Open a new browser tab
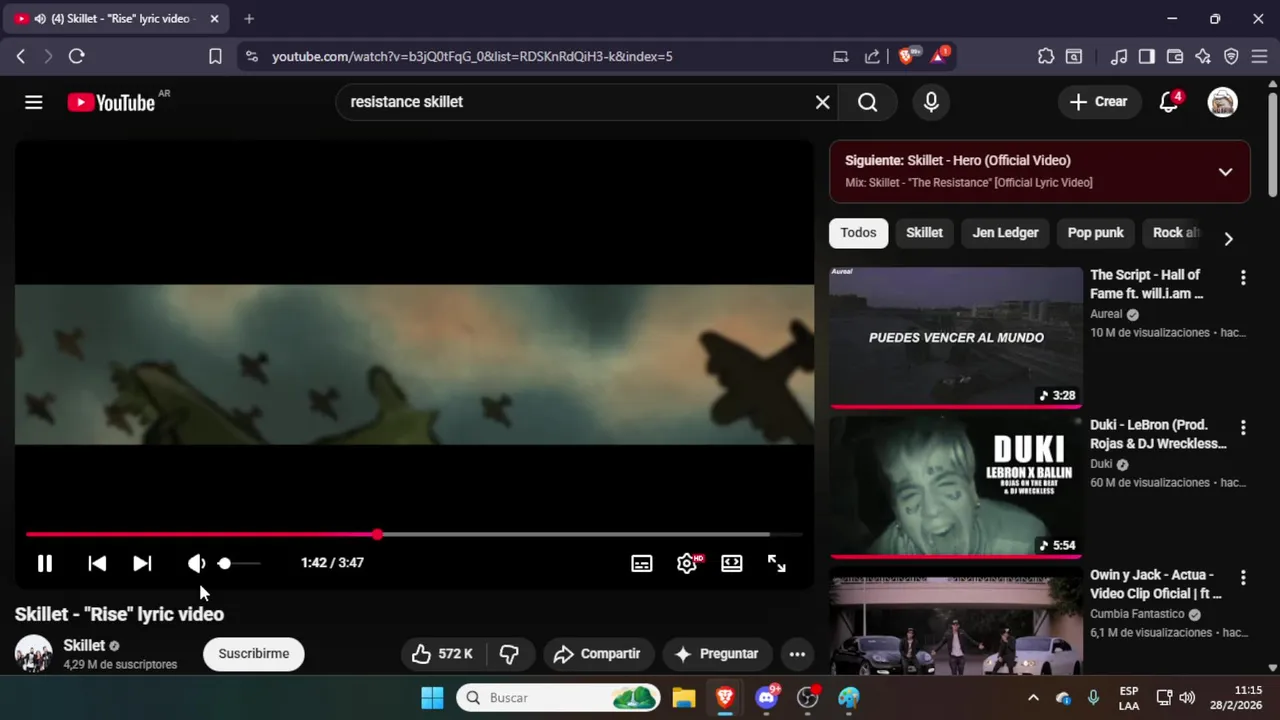The height and width of the screenshot is (720, 1280). click(x=249, y=19)
